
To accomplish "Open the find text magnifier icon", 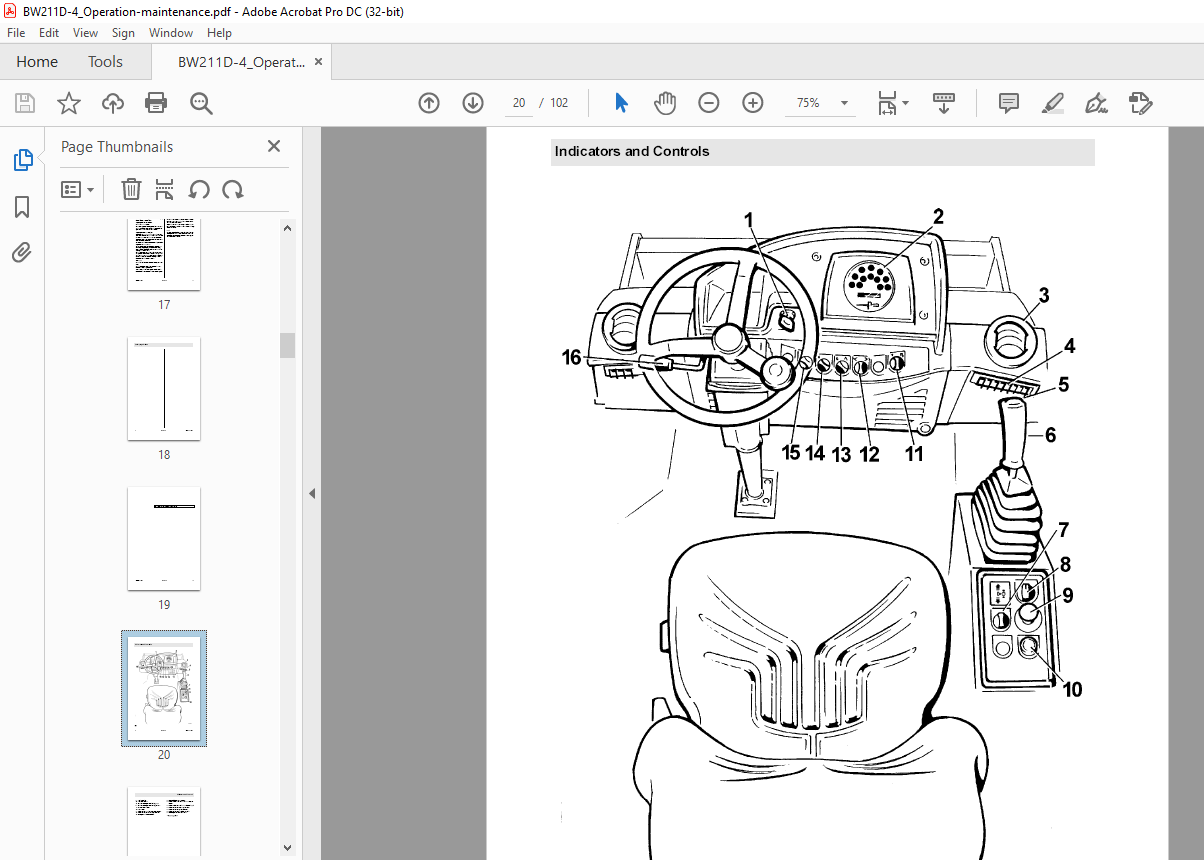I will coord(201,103).
